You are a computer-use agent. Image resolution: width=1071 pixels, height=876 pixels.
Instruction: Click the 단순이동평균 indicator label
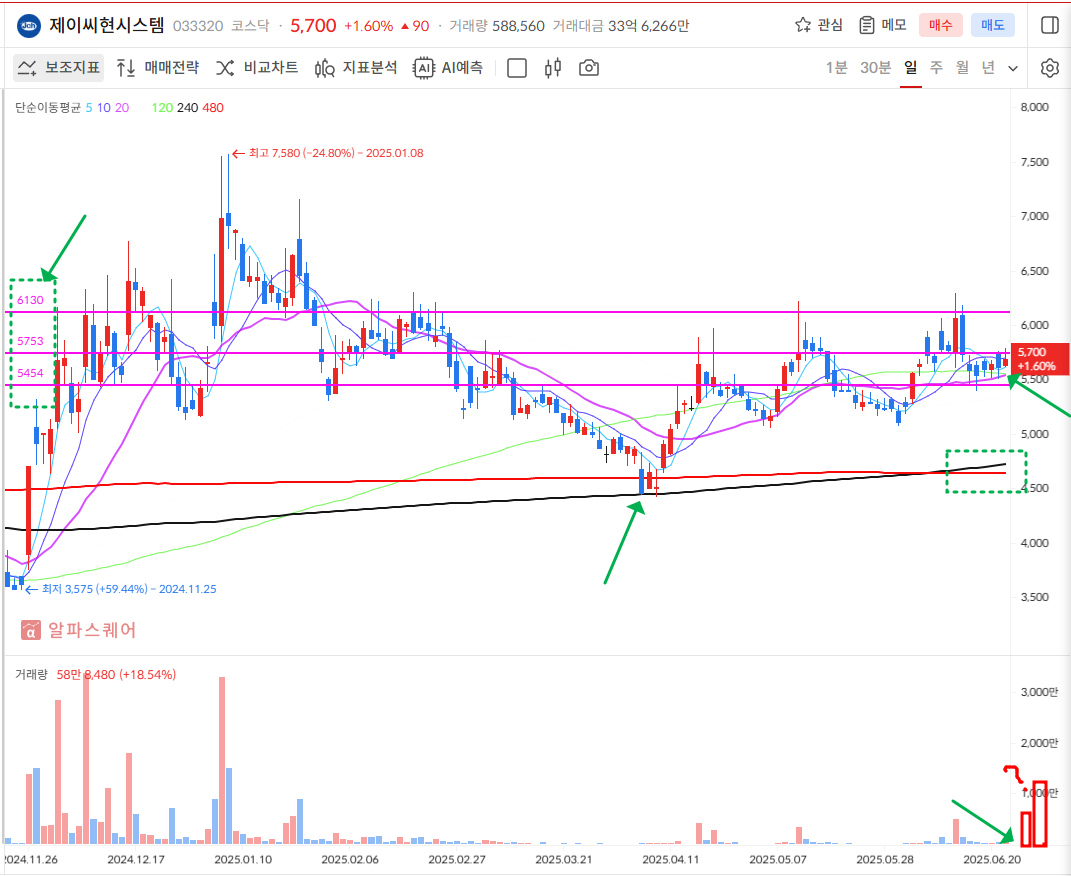click(x=48, y=108)
